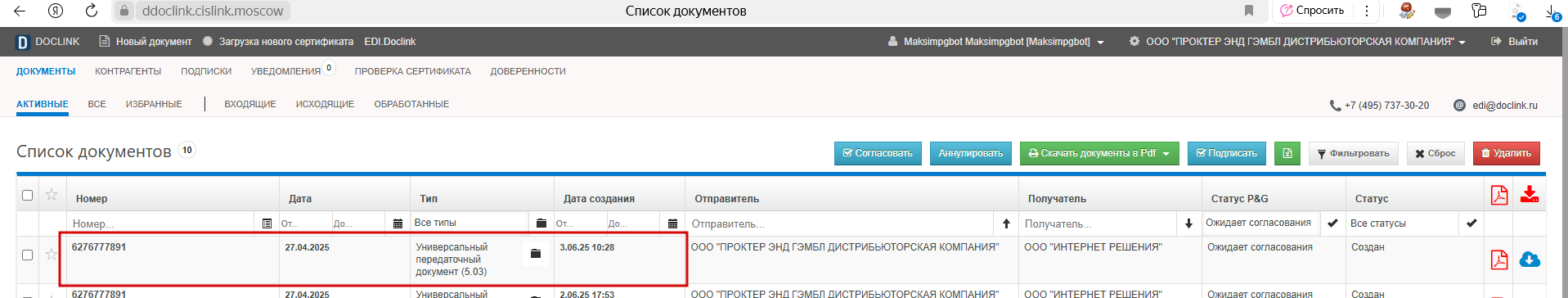The width and height of the screenshot is (1568, 298).
Task: Click the phone number +7 (495) 737-30-20
Action: [x=1386, y=106]
